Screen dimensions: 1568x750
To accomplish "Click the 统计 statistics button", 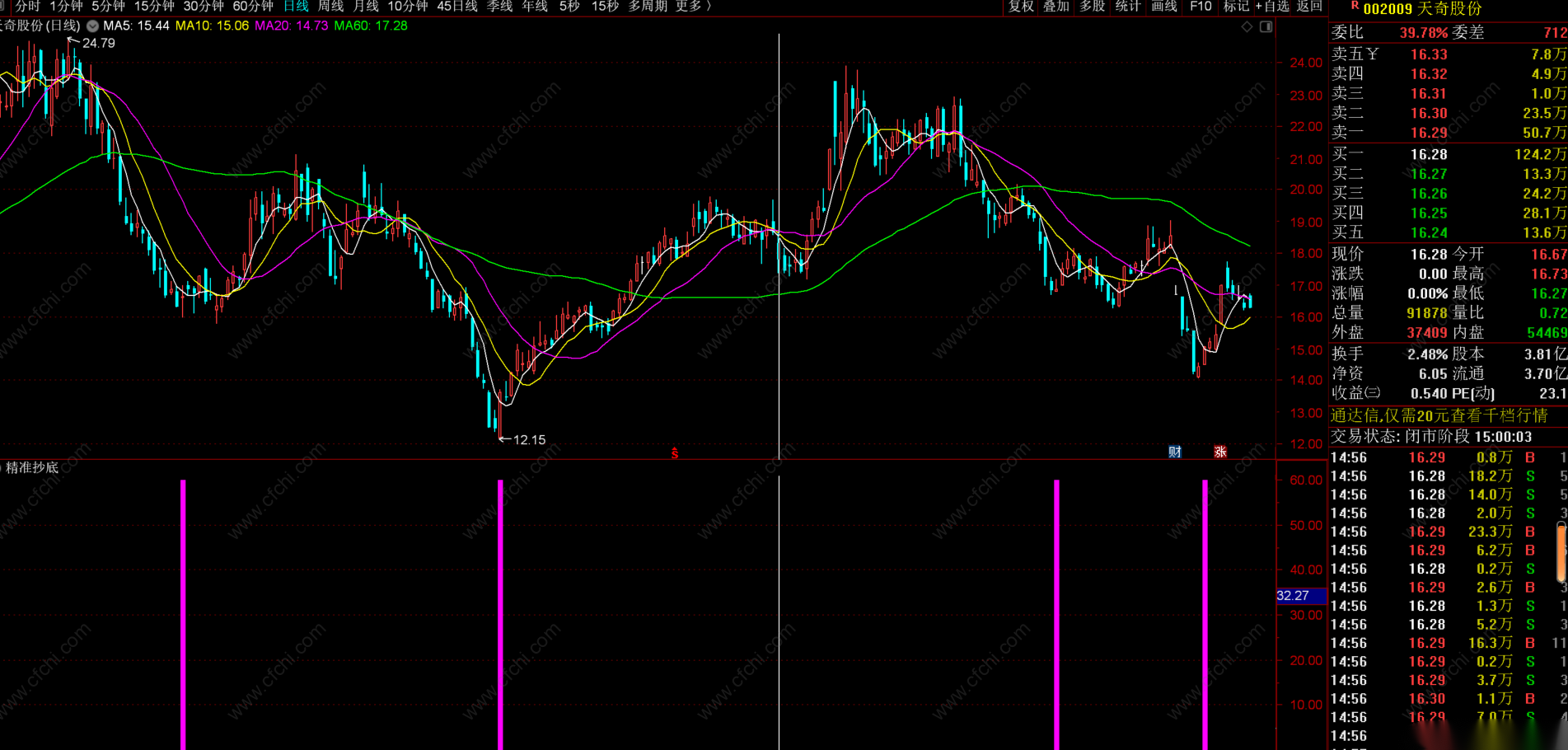I will click(1128, 7).
